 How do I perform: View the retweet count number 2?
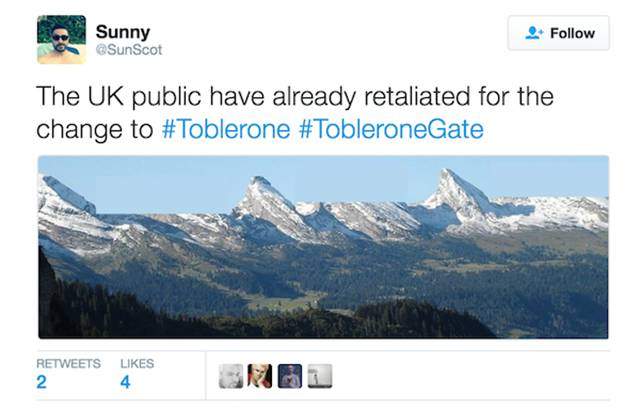pos(42,382)
